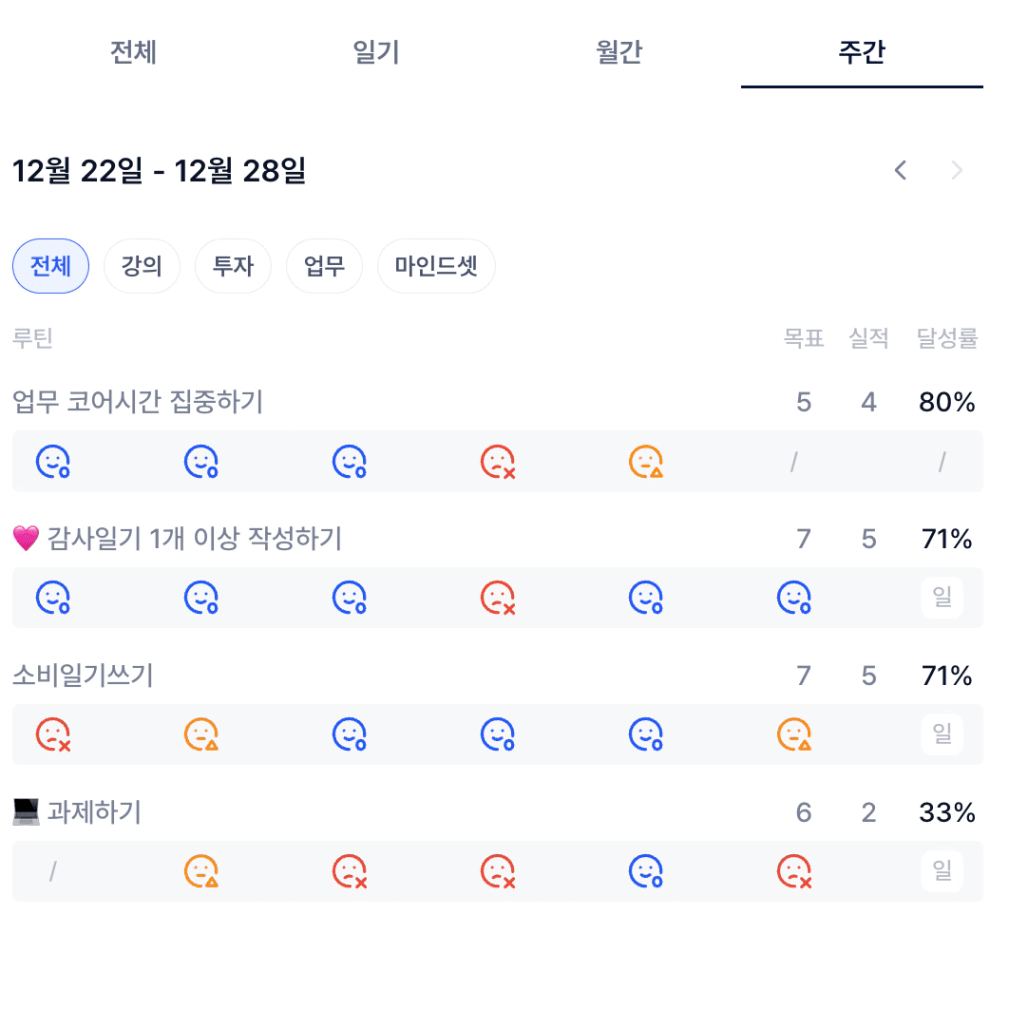Click last orange face in 소비일기쓰기 row

click(794, 735)
